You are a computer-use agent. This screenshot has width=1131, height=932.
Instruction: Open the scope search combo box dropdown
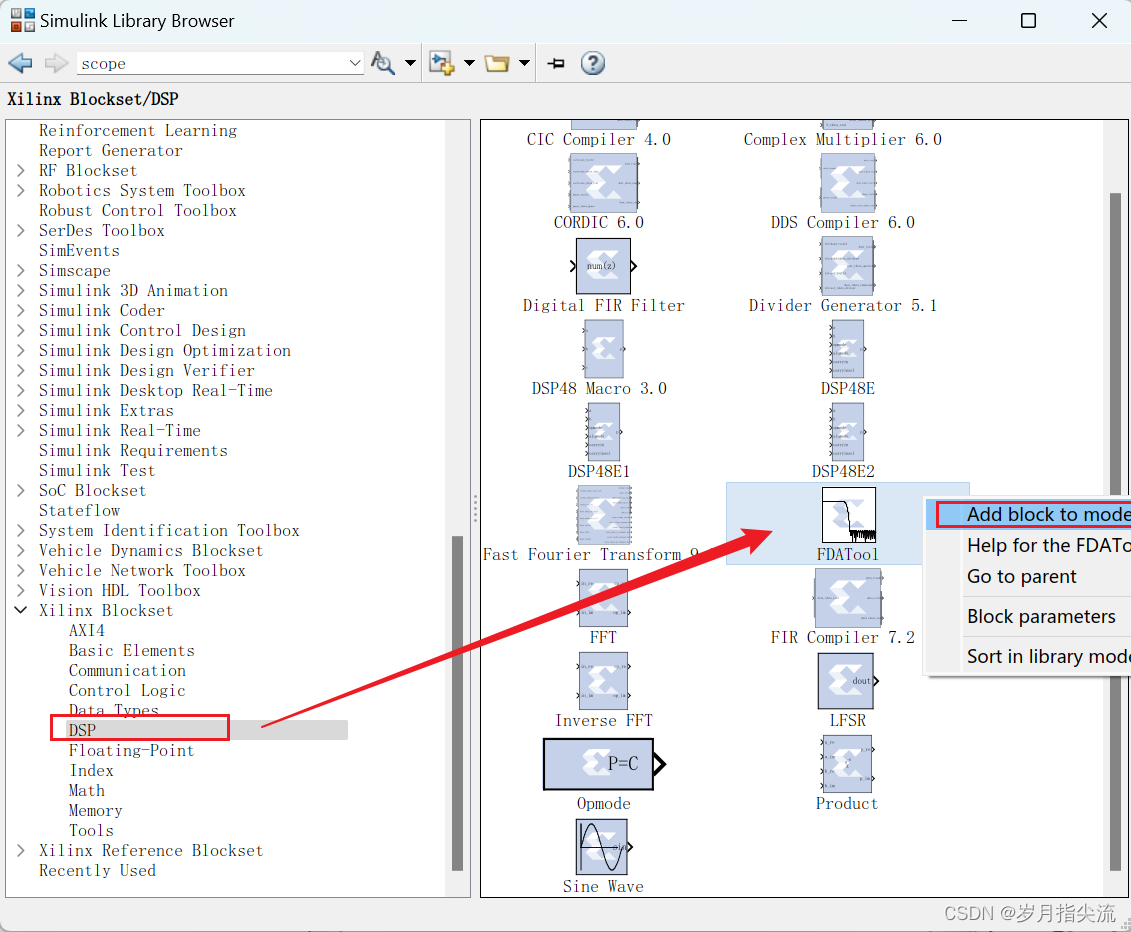354,63
